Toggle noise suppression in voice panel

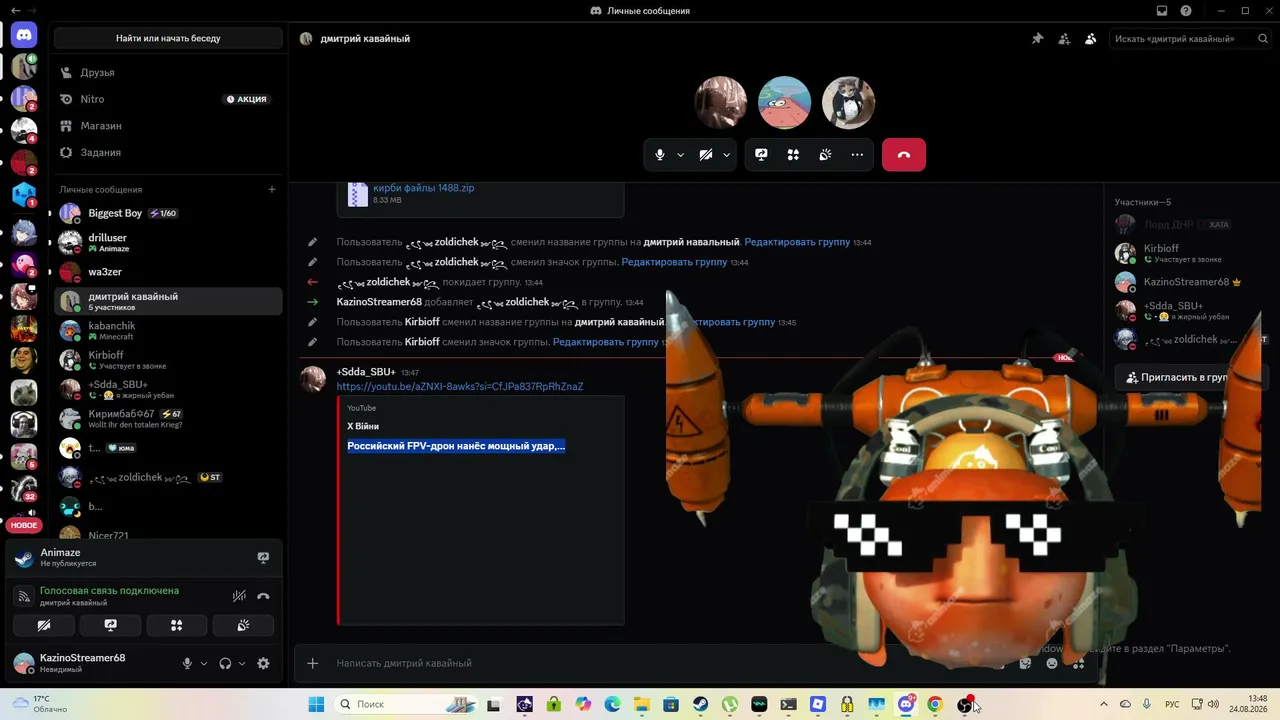pyautogui.click(x=239, y=596)
